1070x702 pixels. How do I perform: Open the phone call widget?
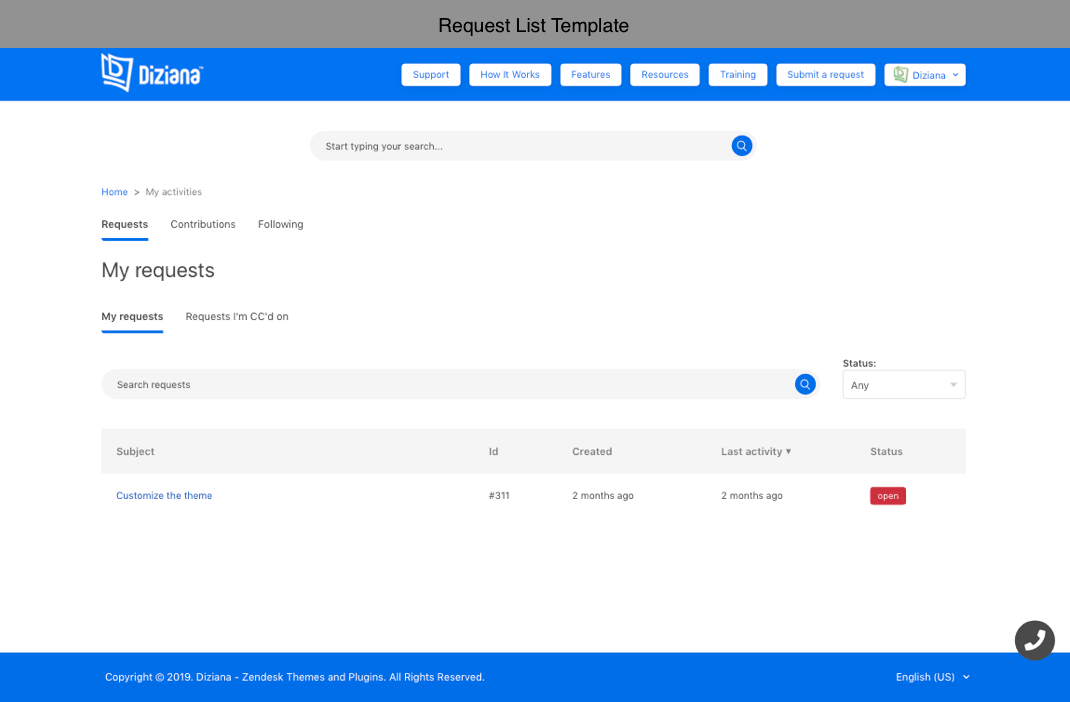click(1034, 640)
